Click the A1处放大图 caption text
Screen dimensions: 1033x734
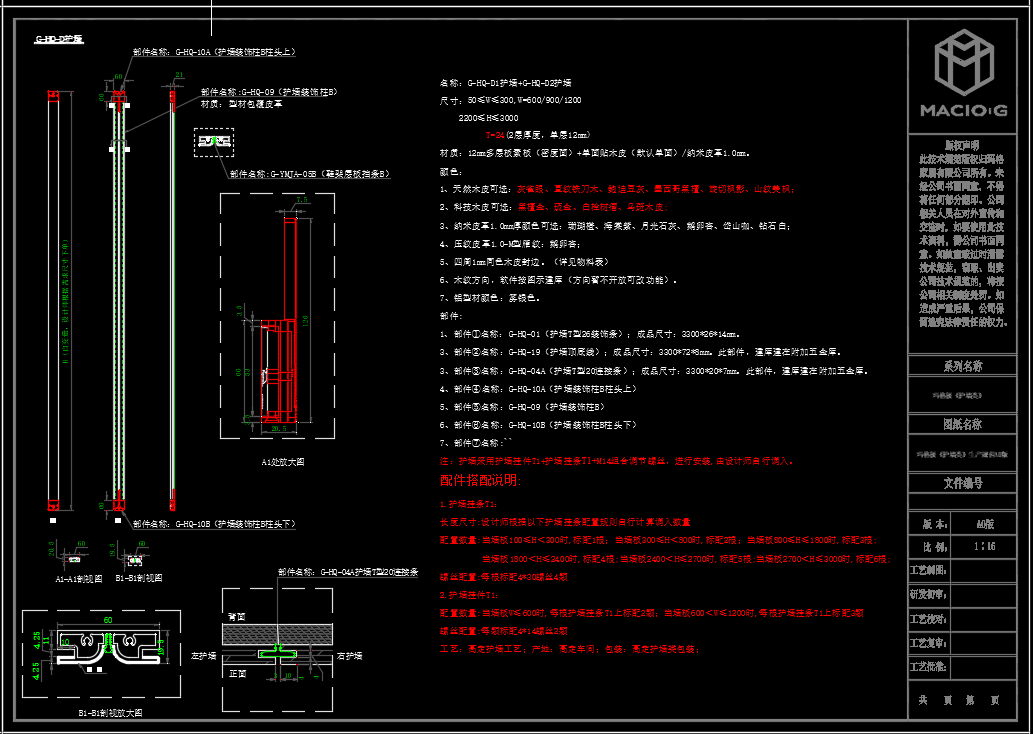pos(282,462)
